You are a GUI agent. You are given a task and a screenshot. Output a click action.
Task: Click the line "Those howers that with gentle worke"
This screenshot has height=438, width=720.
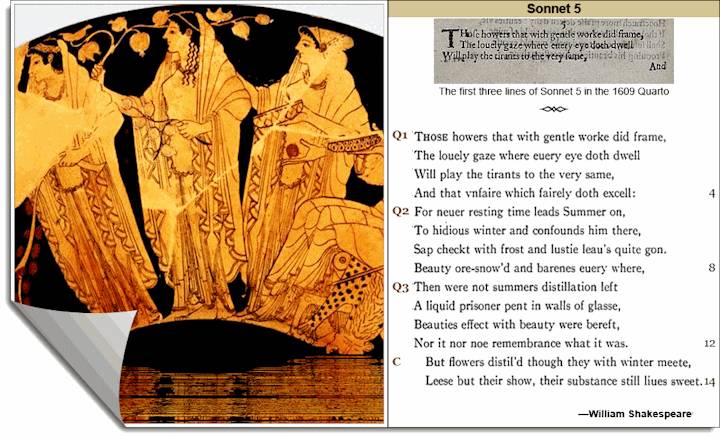pyautogui.click(x=540, y=137)
